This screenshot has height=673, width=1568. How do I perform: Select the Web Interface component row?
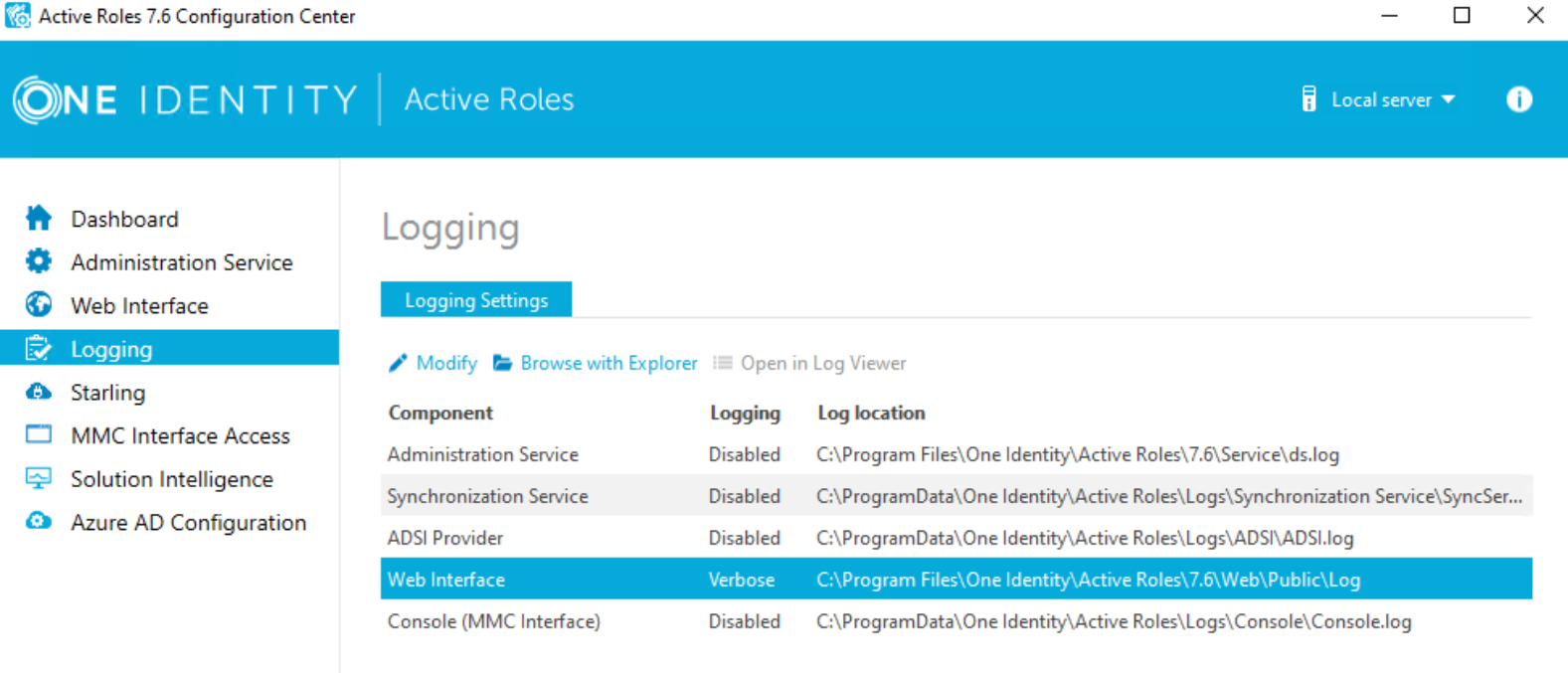point(957,580)
